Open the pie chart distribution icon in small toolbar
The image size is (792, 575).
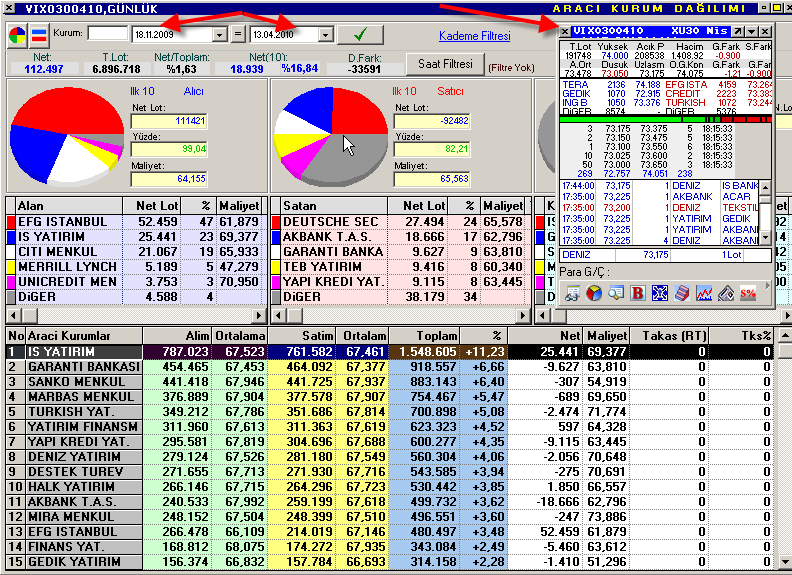[594, 293]
